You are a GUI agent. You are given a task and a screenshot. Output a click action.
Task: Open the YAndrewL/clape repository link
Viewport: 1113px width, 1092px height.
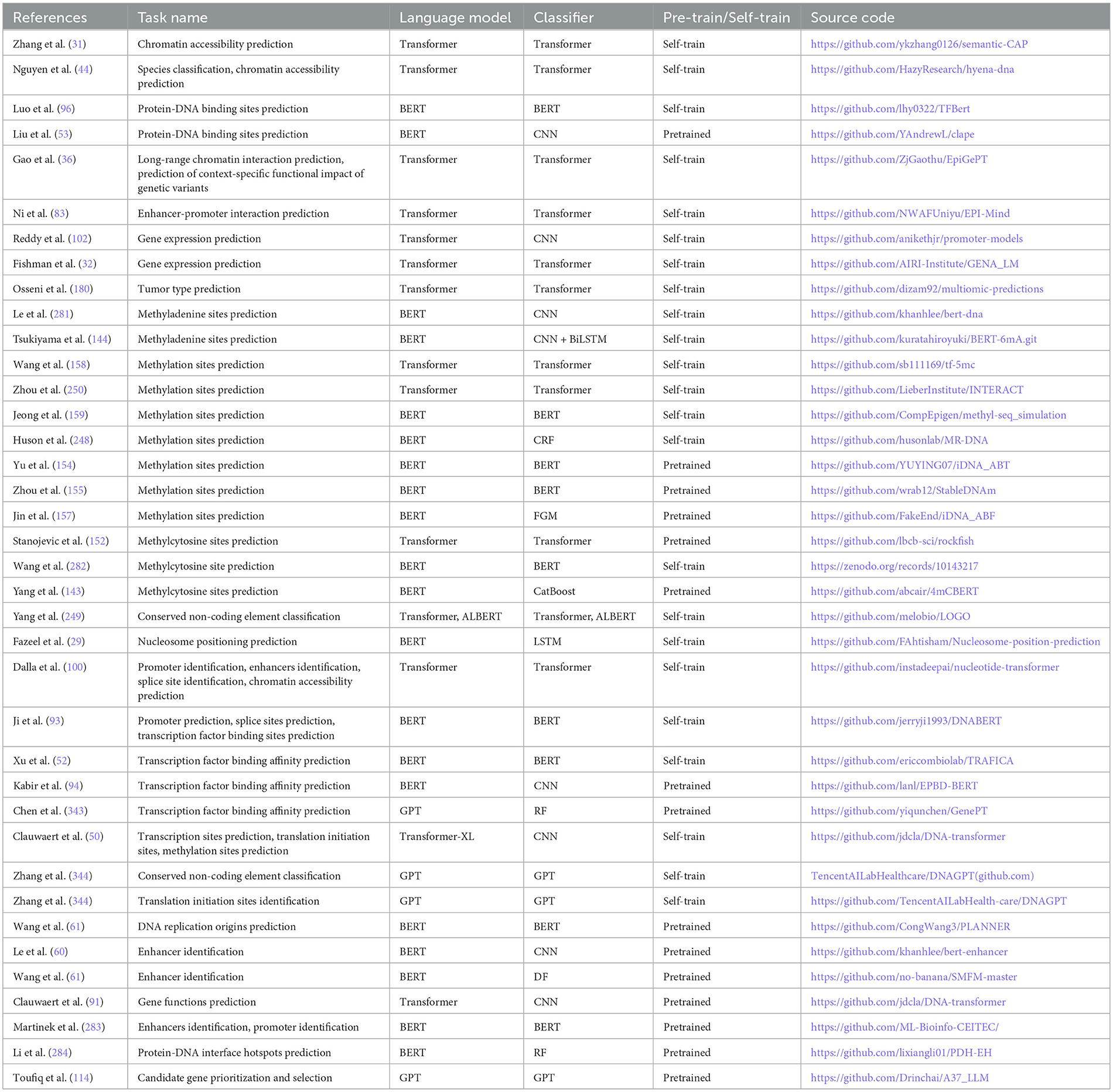(892, 134)
